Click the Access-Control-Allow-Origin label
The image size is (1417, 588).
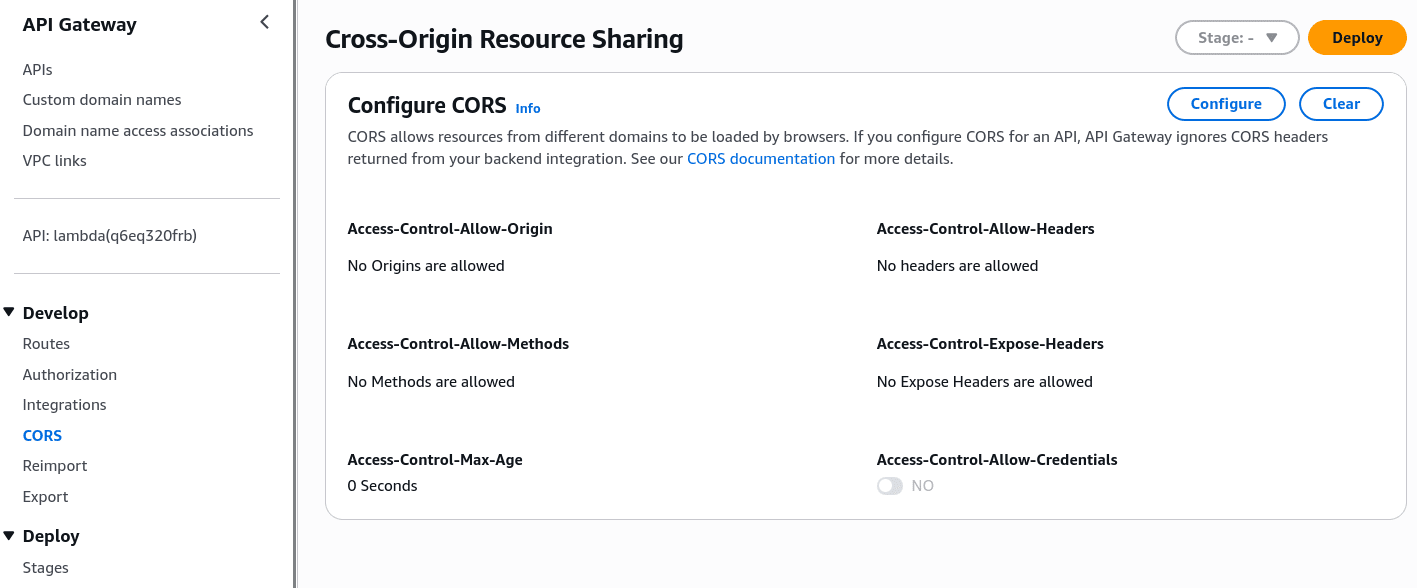[x=450, y=229]
